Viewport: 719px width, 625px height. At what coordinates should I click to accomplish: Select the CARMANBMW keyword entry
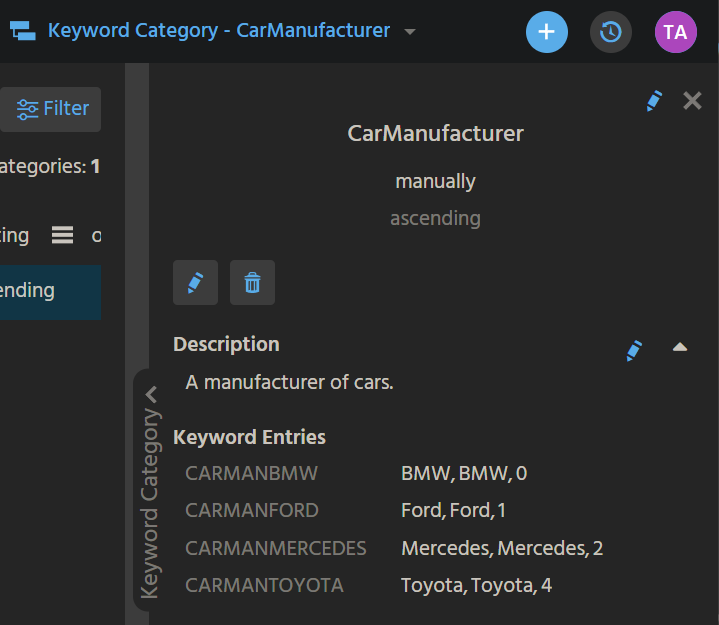(x=251, y=473)
